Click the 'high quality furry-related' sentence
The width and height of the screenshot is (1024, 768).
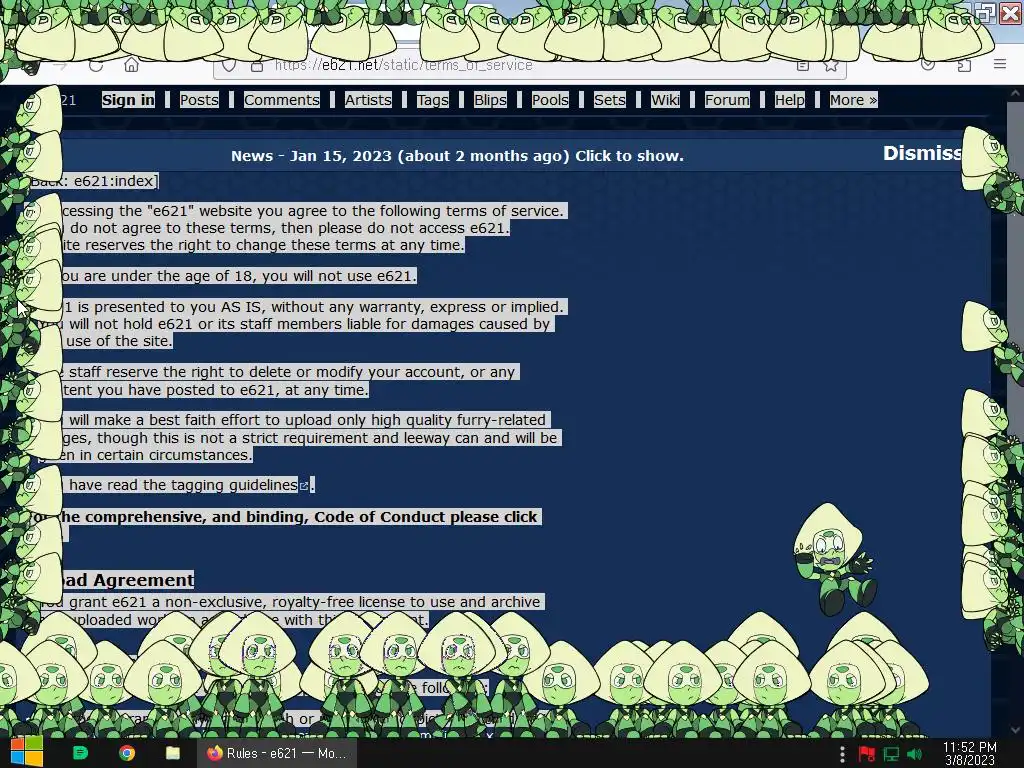(307, 420)
